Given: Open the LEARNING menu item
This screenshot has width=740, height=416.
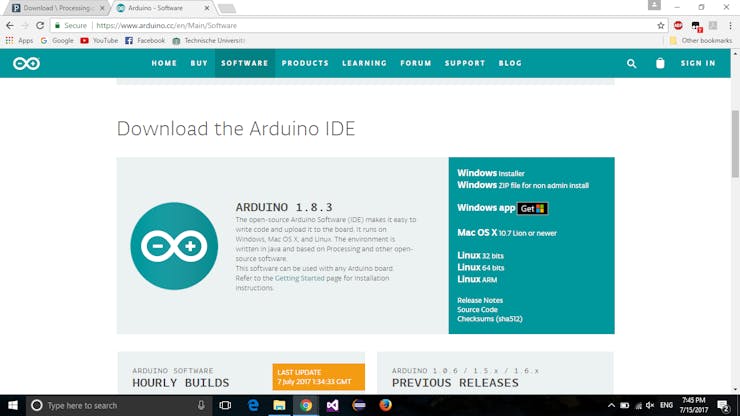Looking at the screenshot, I should (x=364, y=63).
